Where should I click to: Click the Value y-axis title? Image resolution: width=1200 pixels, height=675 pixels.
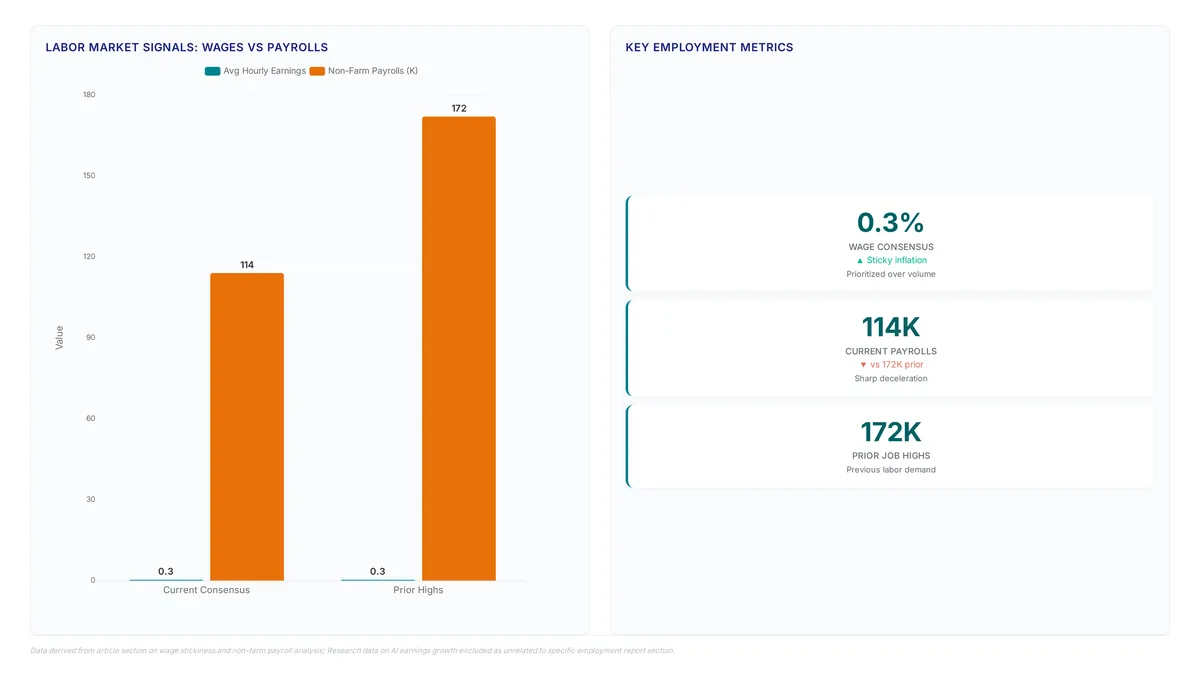[x=59, y=337]
